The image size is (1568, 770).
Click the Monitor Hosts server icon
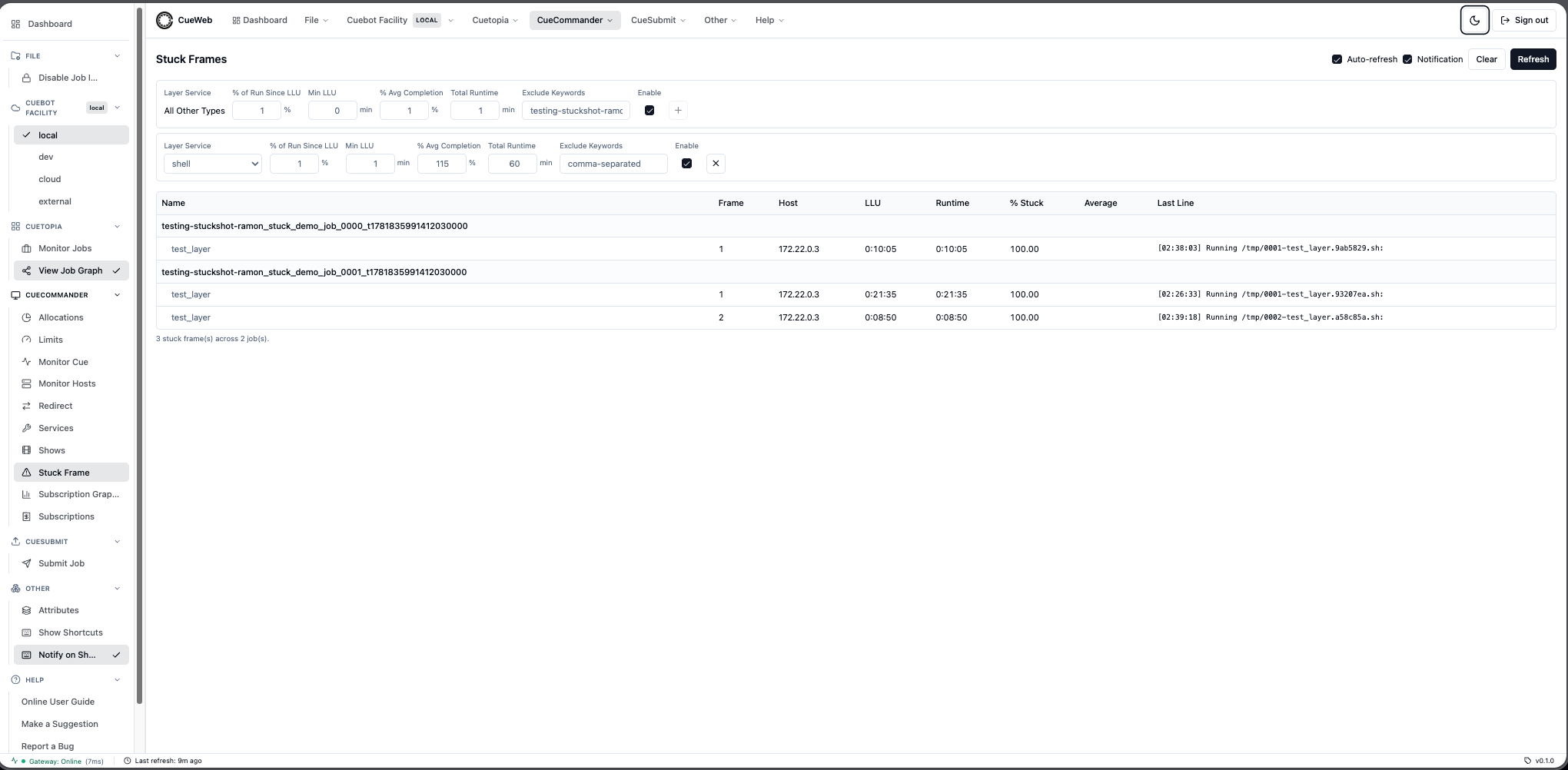(x=27, y=383)
